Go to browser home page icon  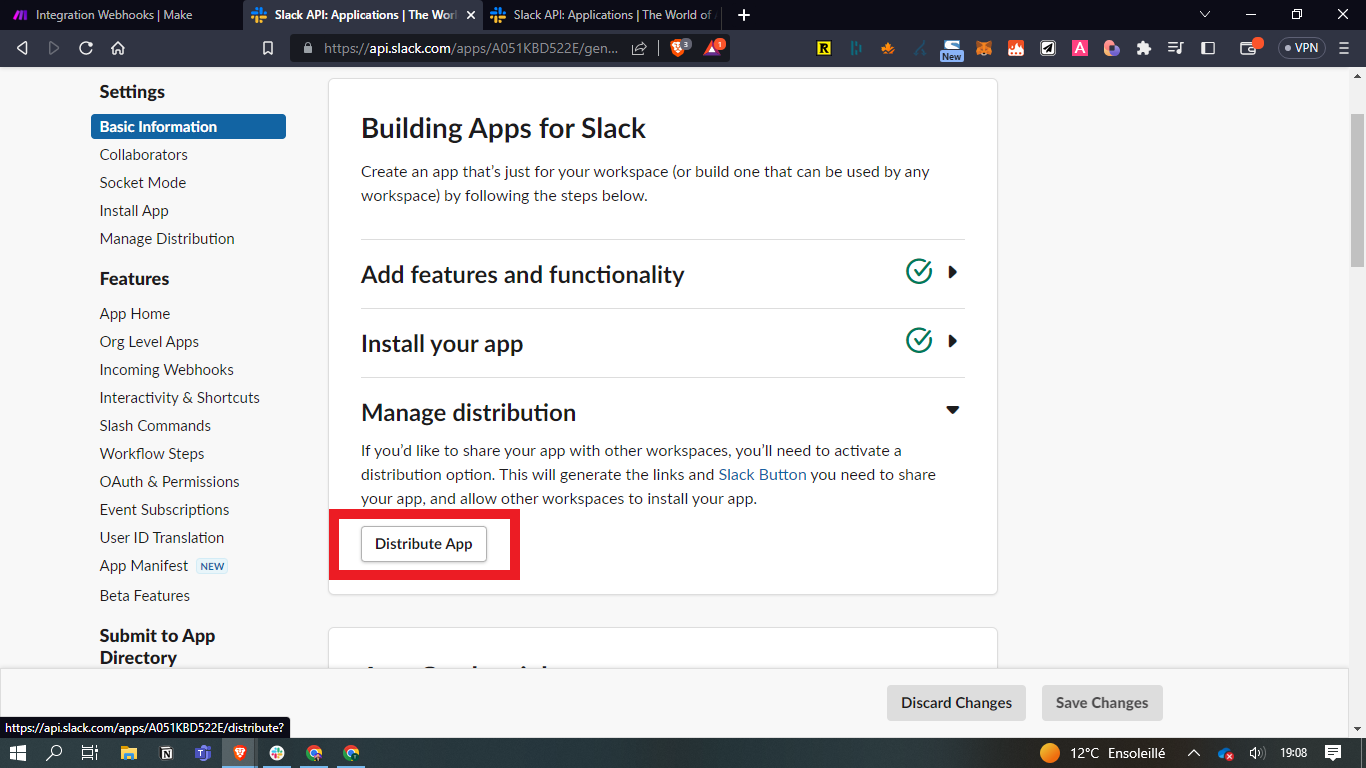[118, 48]
